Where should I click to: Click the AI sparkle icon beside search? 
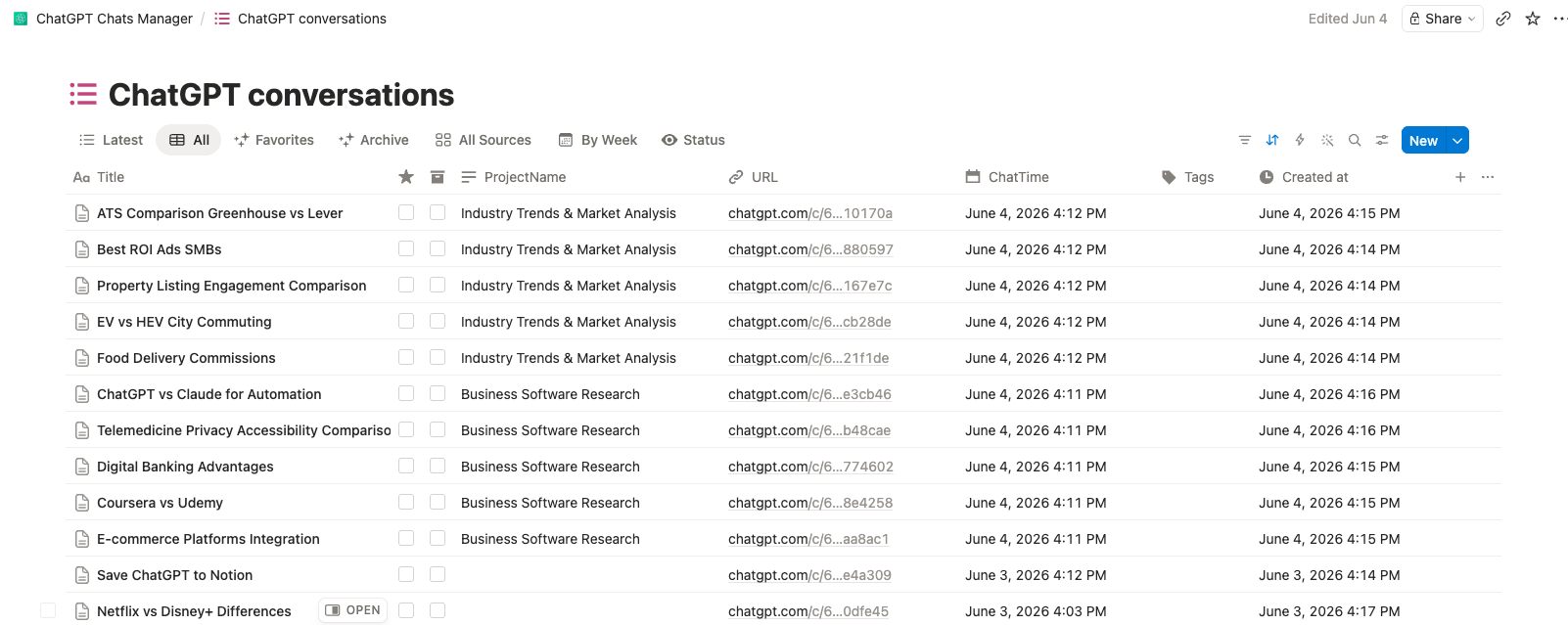click(x=1327, y=140)
